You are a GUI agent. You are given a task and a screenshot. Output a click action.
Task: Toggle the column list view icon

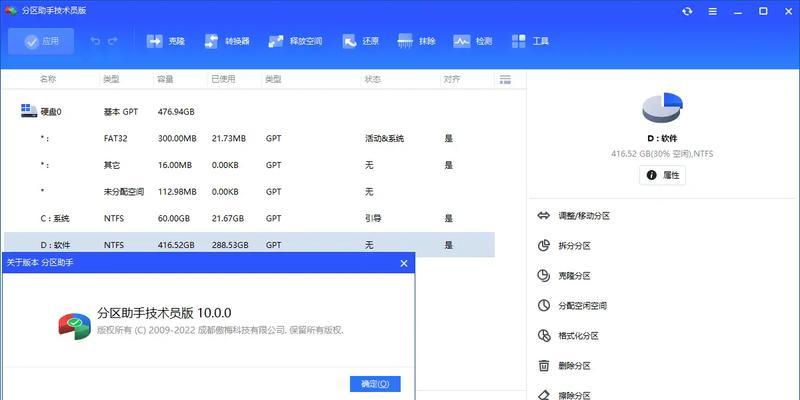tap(505, 79)
